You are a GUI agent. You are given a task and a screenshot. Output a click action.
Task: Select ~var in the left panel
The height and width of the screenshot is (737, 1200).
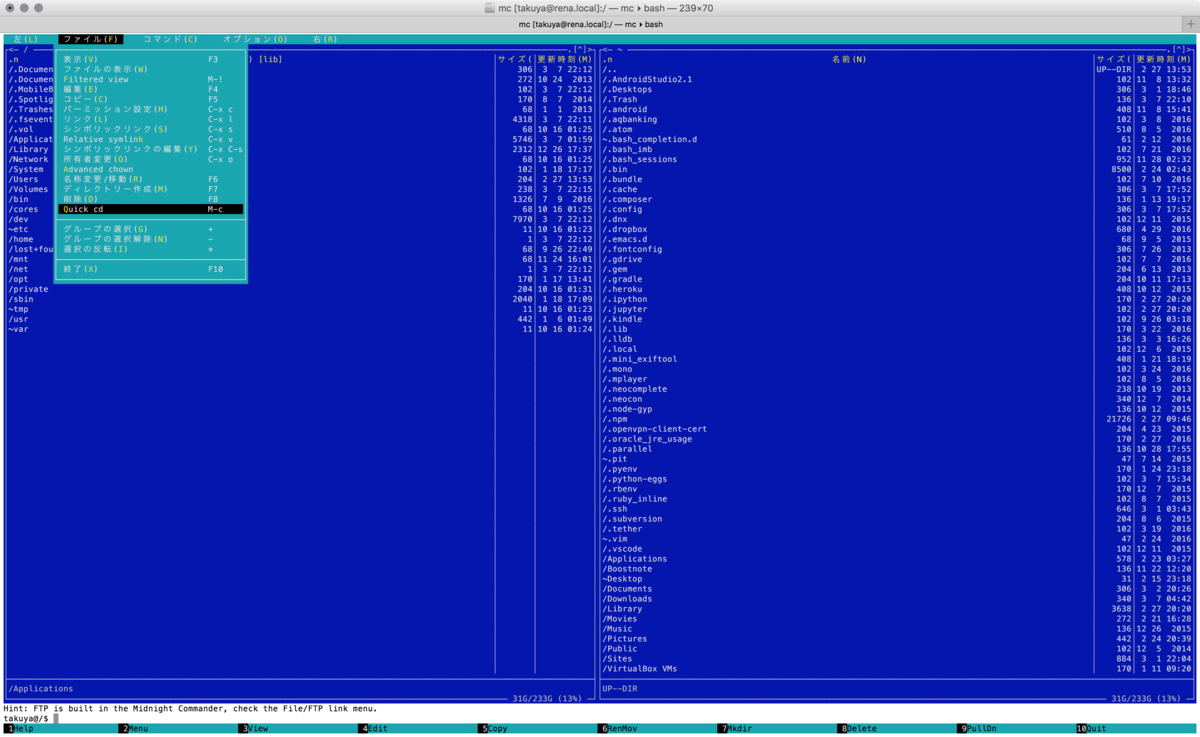[x=300, y=329]
